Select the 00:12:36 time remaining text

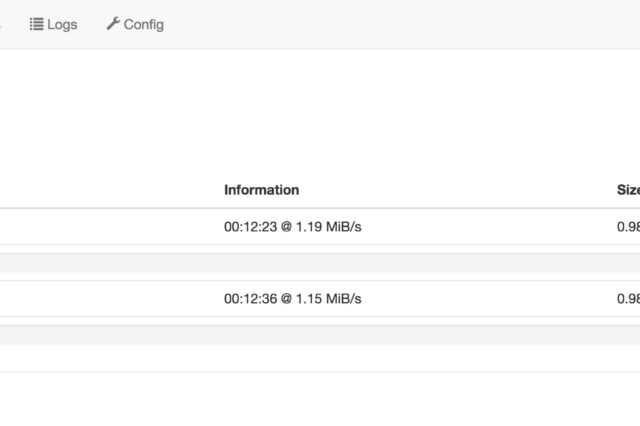click(250, 299)
